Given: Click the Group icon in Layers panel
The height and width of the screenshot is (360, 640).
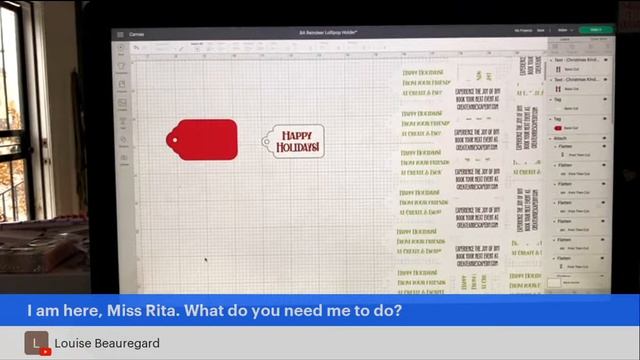Looking at the screenshot, I should (x=556, y=46).
